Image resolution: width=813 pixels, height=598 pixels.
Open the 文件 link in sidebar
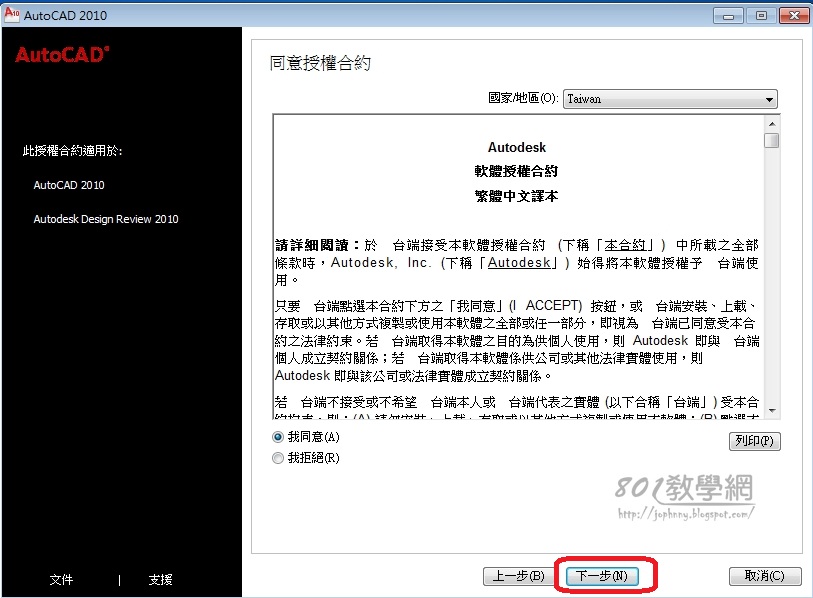[x=61, y=579]
